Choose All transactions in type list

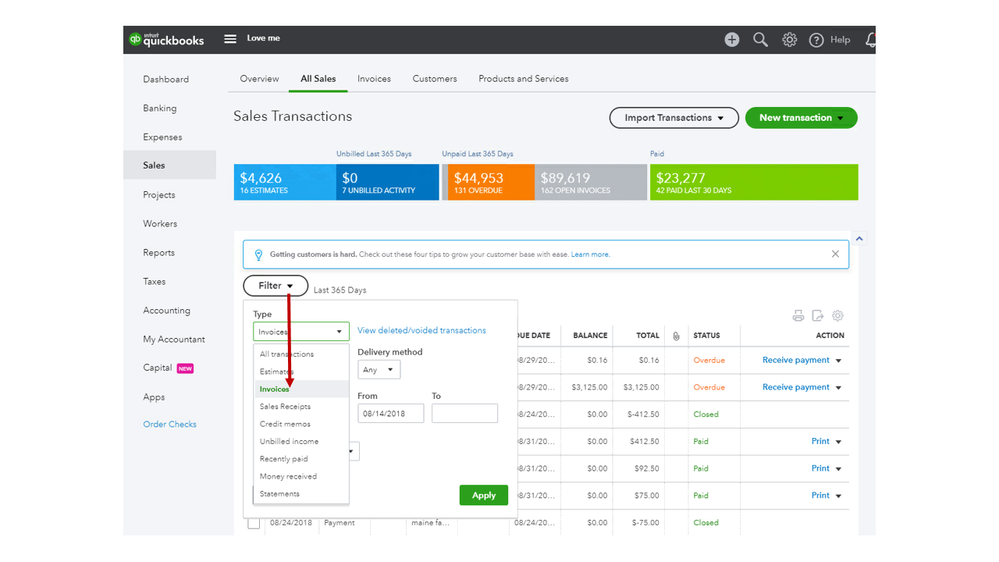[x=301, y=354]
